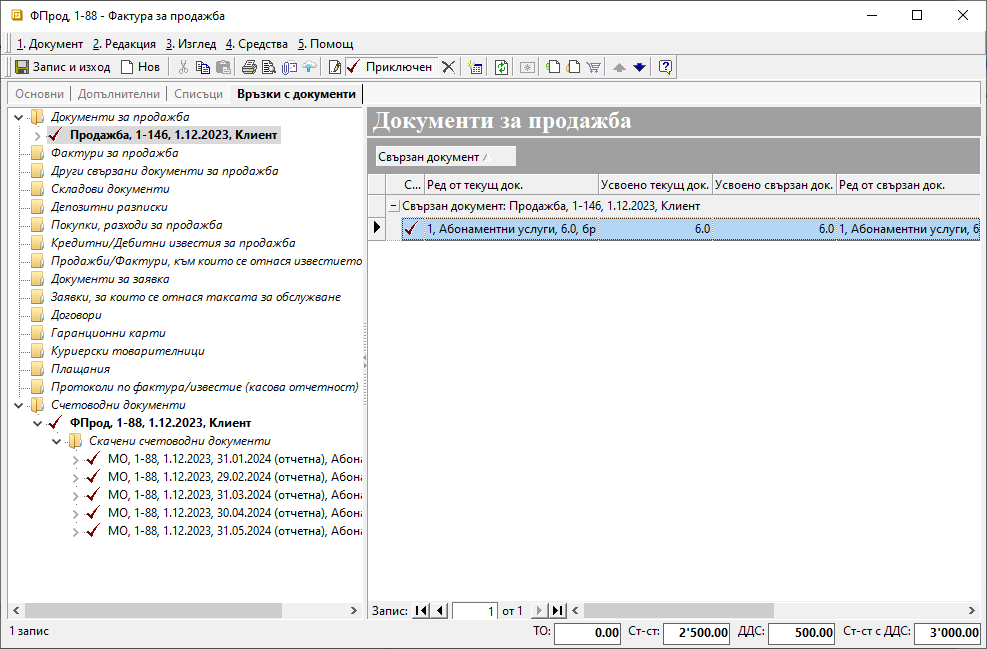987x649 pixels.
Task: Toggle the Приключен status checkmark
Action: tap(353, 67)
